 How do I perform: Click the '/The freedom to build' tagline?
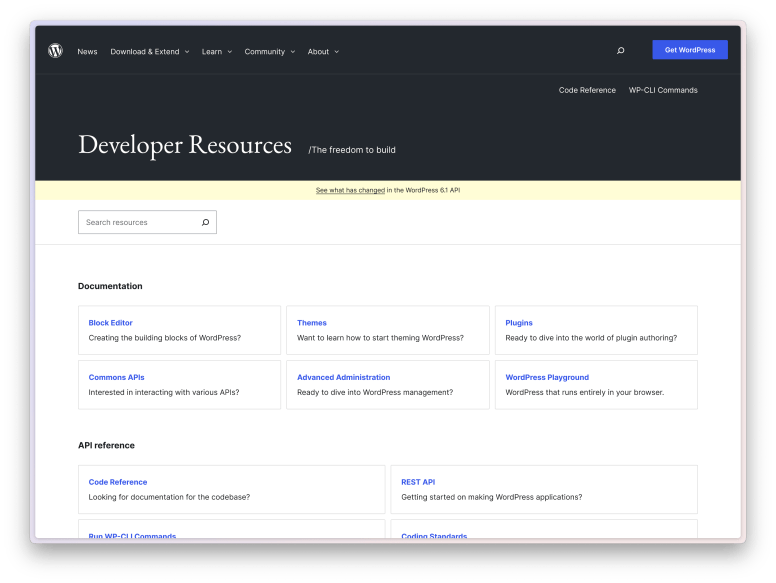point(352,150)
